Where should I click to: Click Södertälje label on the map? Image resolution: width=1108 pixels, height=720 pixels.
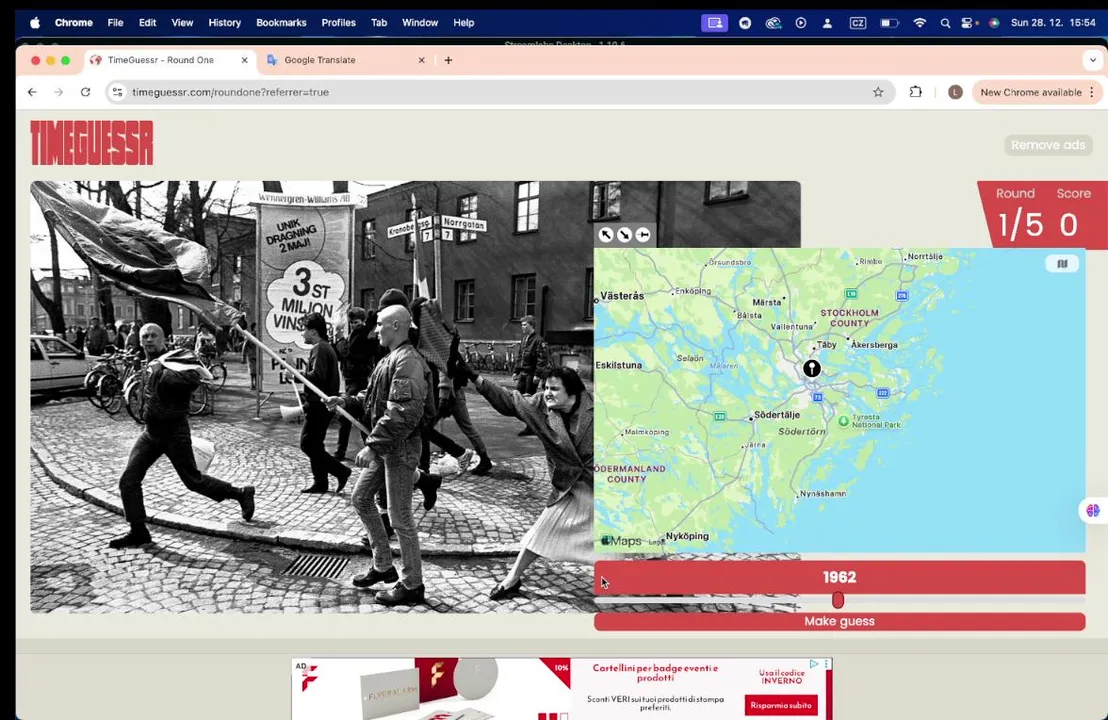(x=777, y=415)
